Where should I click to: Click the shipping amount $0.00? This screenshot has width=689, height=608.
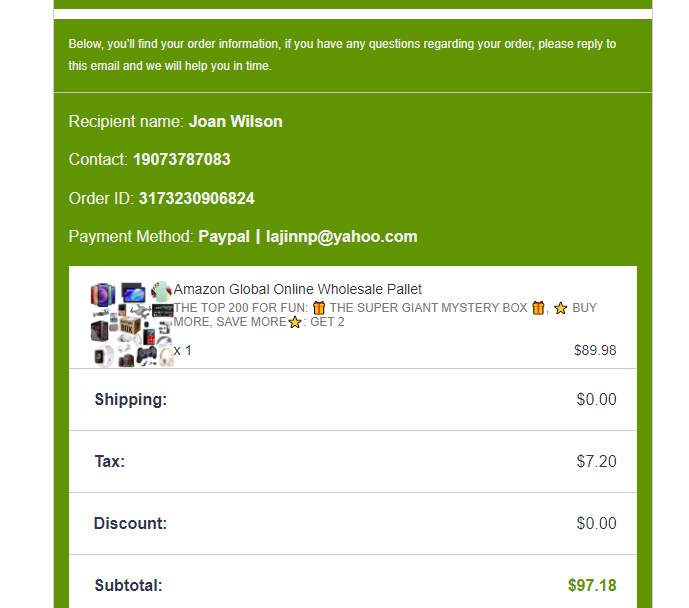pyautogui.click(x=596, y=400)
